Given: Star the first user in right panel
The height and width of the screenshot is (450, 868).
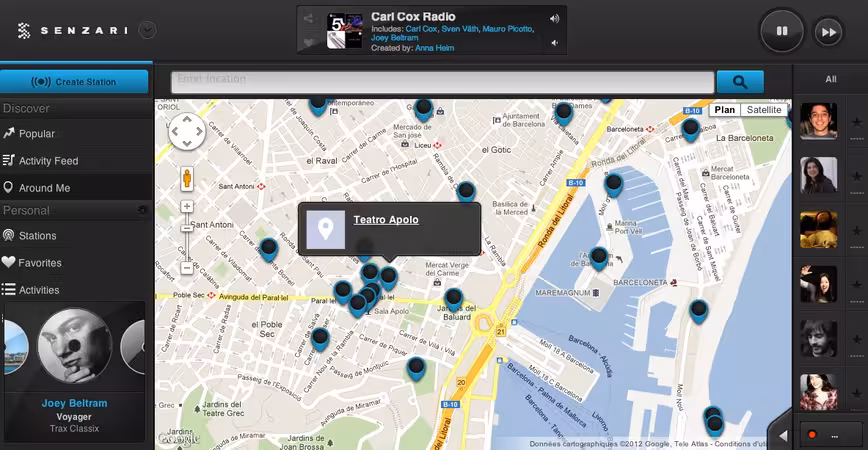Looking at the screenshot, I should [x=857, y=122].
